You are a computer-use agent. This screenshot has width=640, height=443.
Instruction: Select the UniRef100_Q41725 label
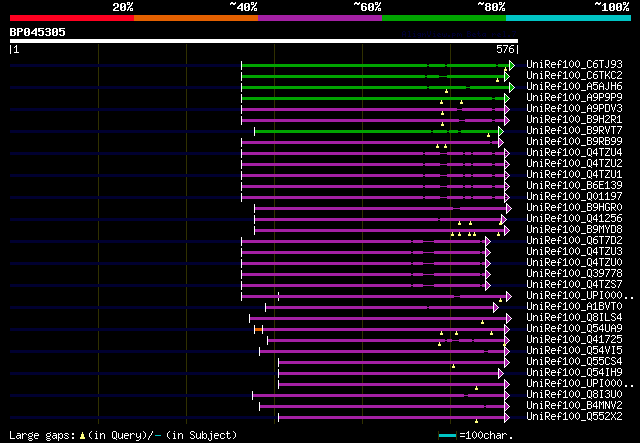574,340
